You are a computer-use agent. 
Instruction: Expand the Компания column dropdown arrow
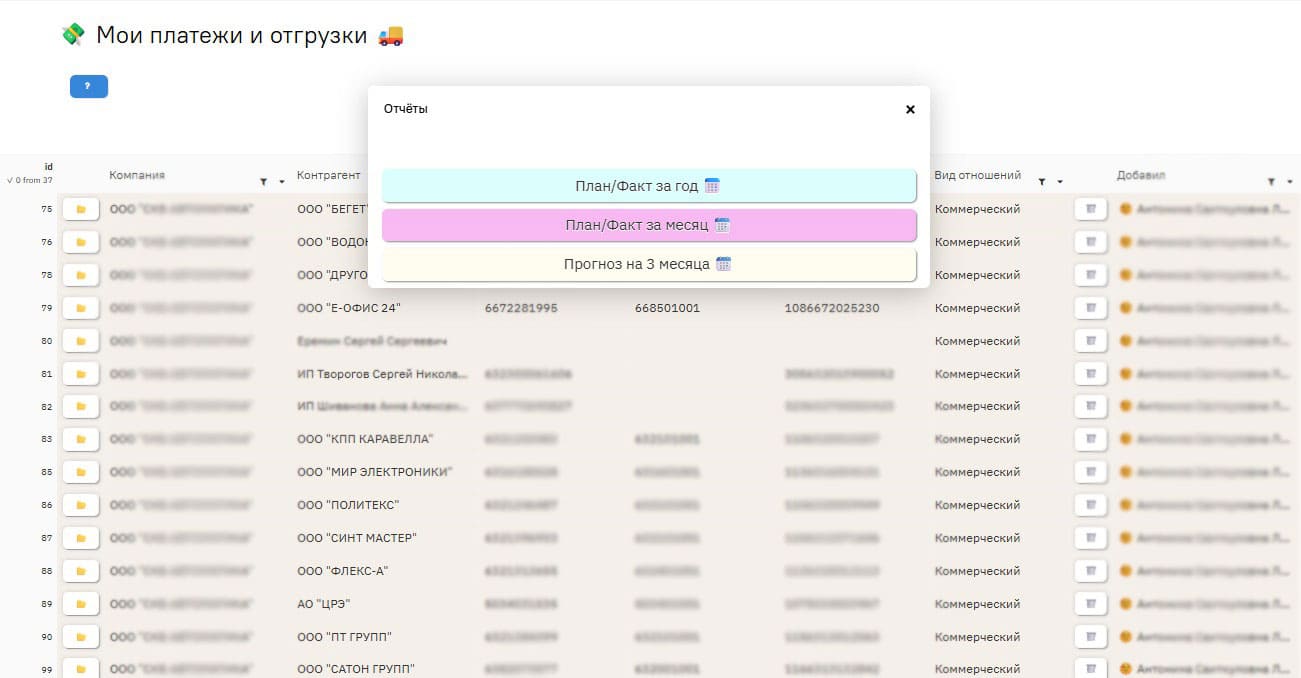[x=281, y=182]
